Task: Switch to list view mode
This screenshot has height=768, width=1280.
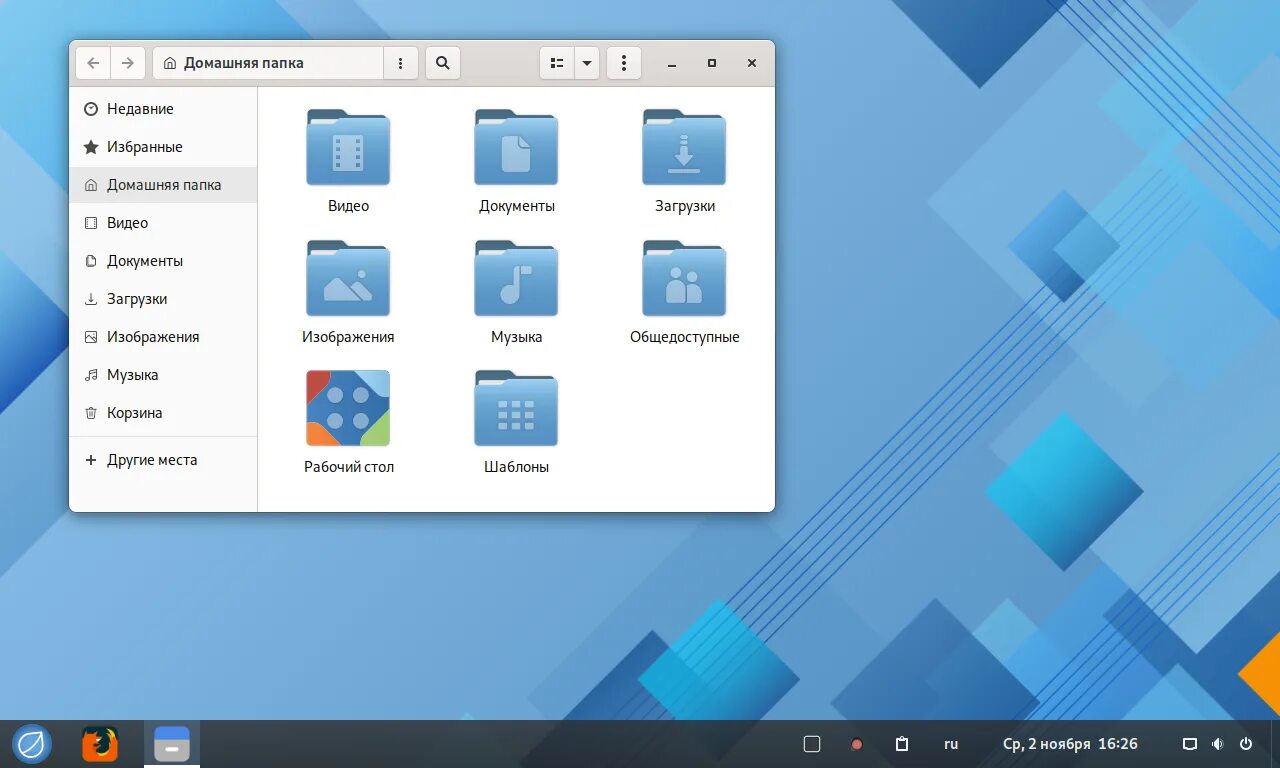Action: (x=557, y=62)
